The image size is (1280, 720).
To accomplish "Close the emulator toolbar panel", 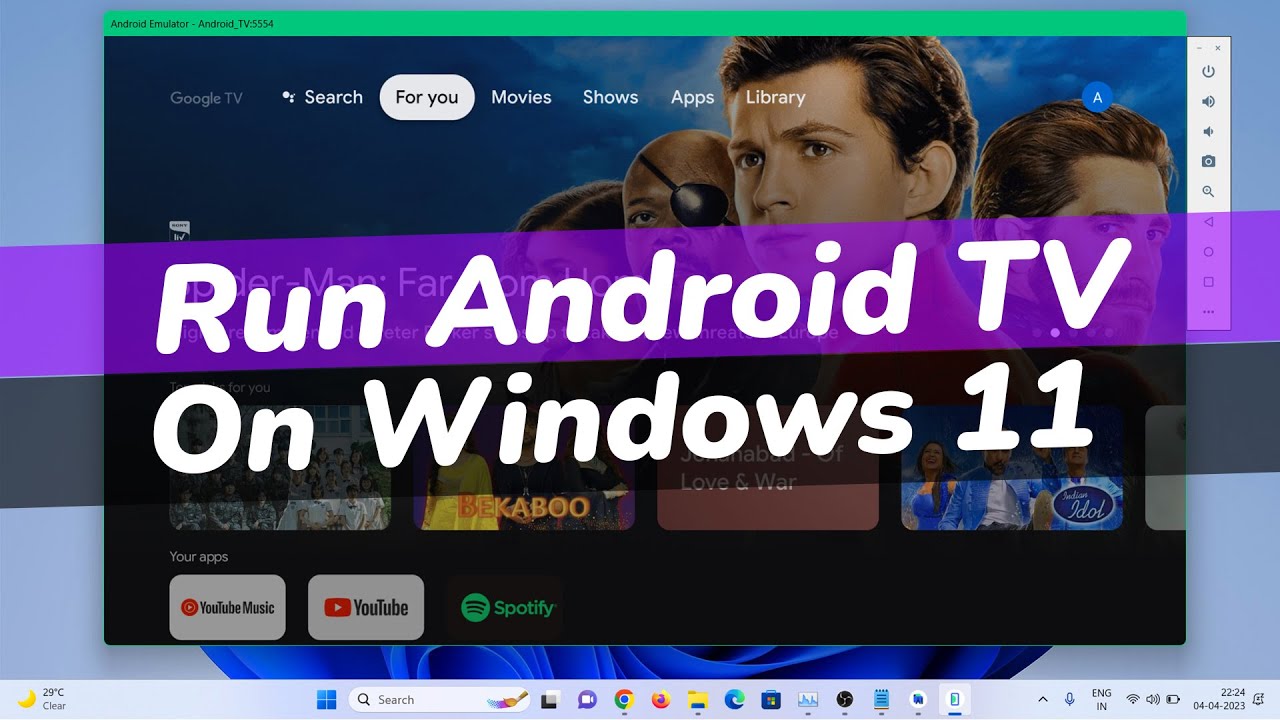I will (x=1218, y=48).
